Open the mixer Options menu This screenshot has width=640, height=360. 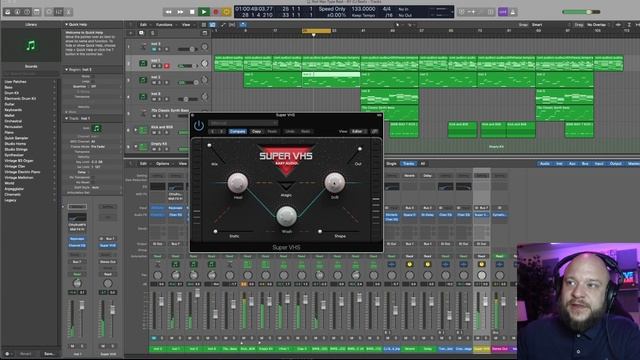click(x=162, y=164)
